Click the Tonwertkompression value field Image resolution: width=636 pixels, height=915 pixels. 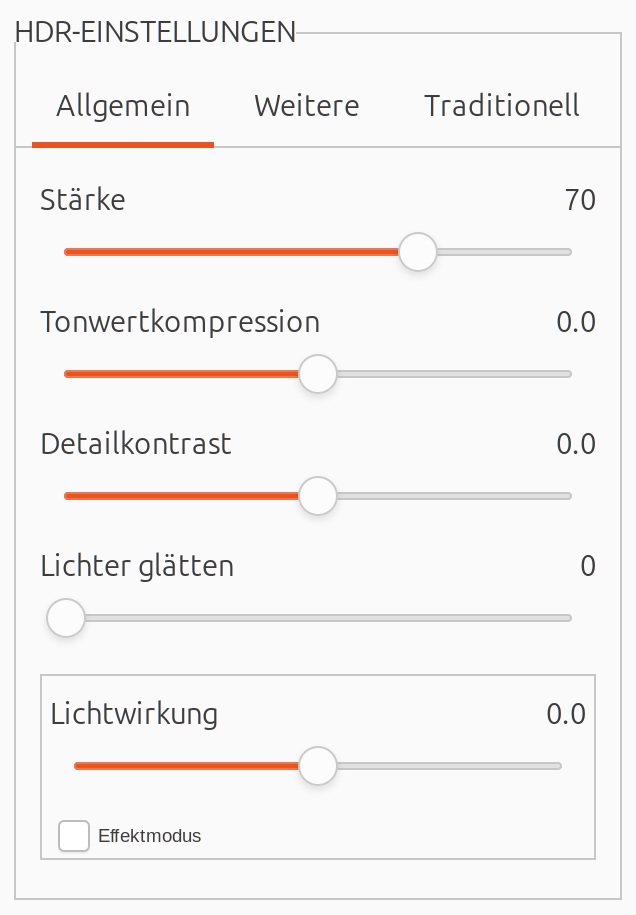576,322
